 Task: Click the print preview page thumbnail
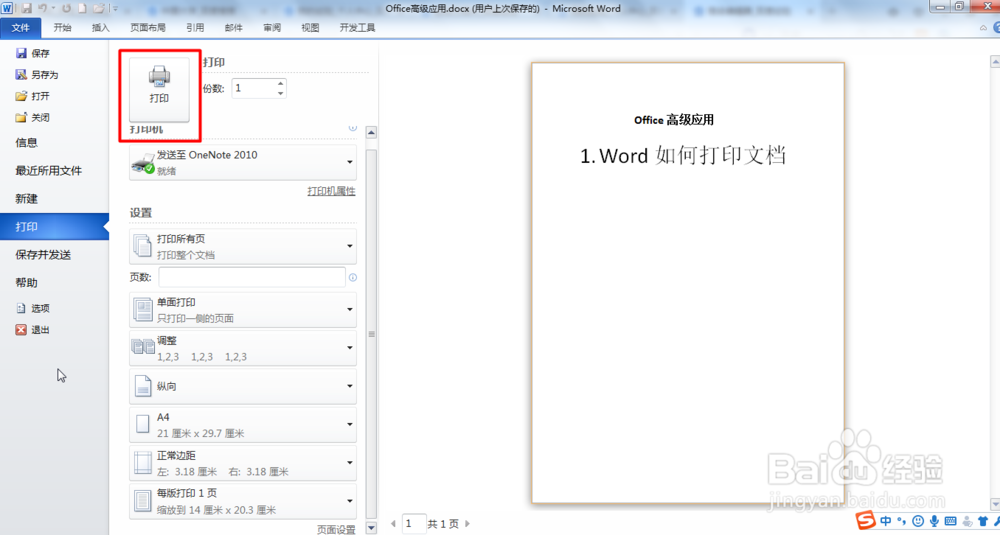pos(688,283)
